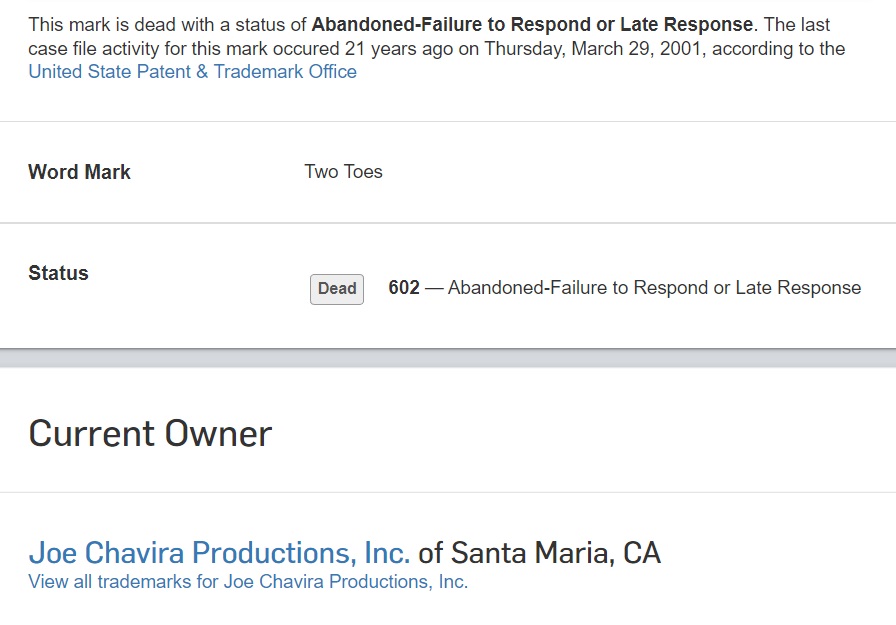Viewport: 896px width, 625px height.
Task: Click the Word Mark row label
Action: [x=79, y=172]
